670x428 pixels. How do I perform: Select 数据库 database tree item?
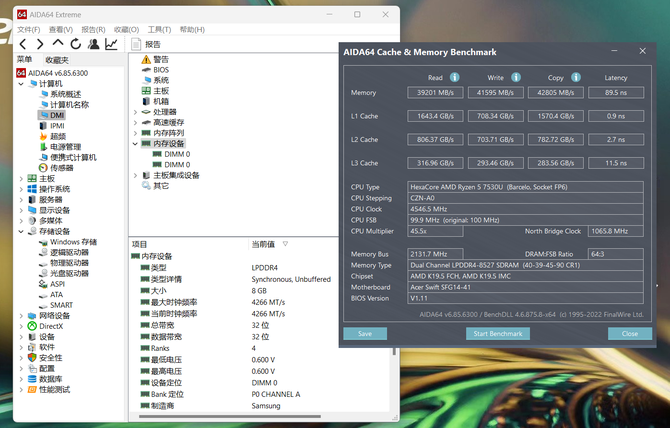pos(45,379)
